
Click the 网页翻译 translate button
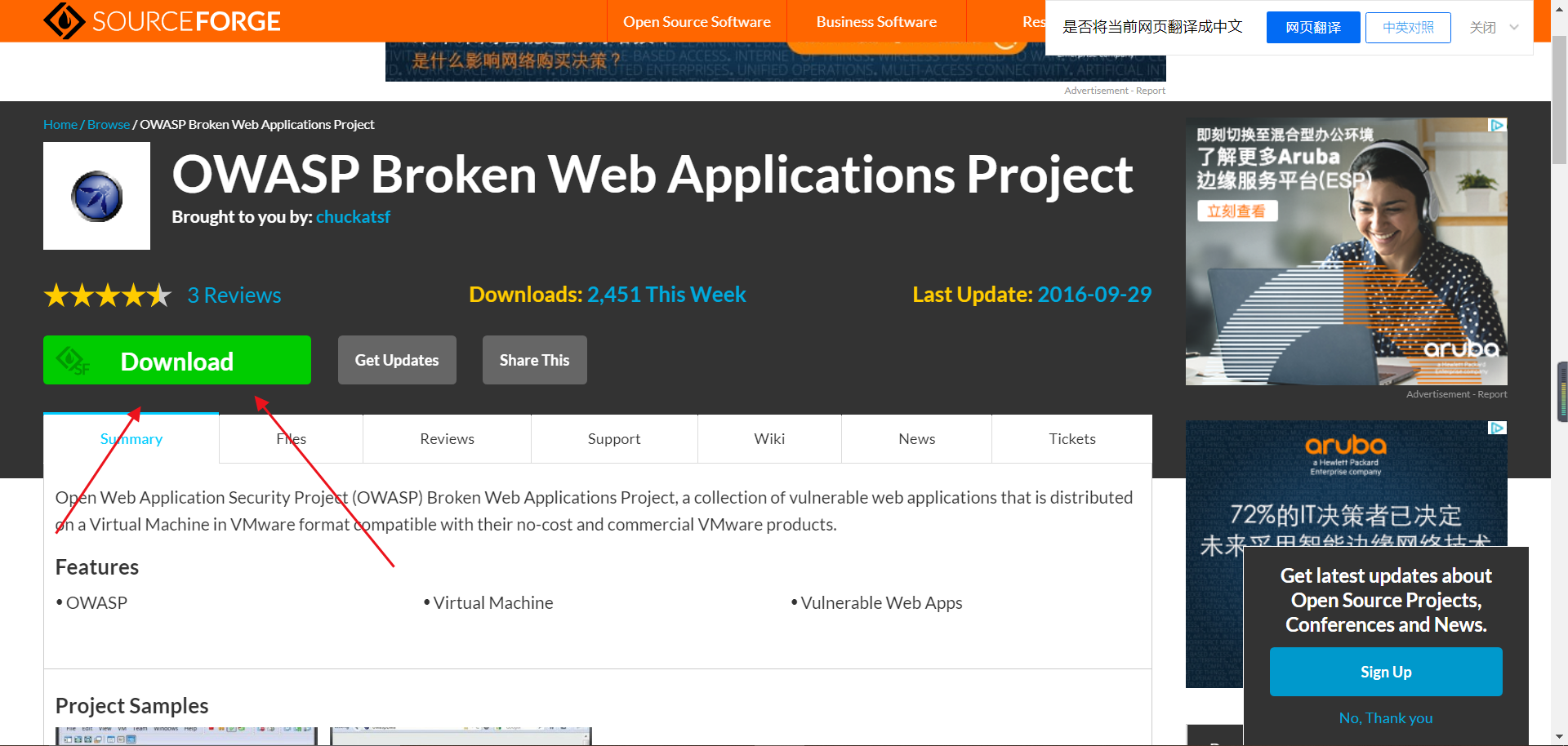pos(1313,27)
